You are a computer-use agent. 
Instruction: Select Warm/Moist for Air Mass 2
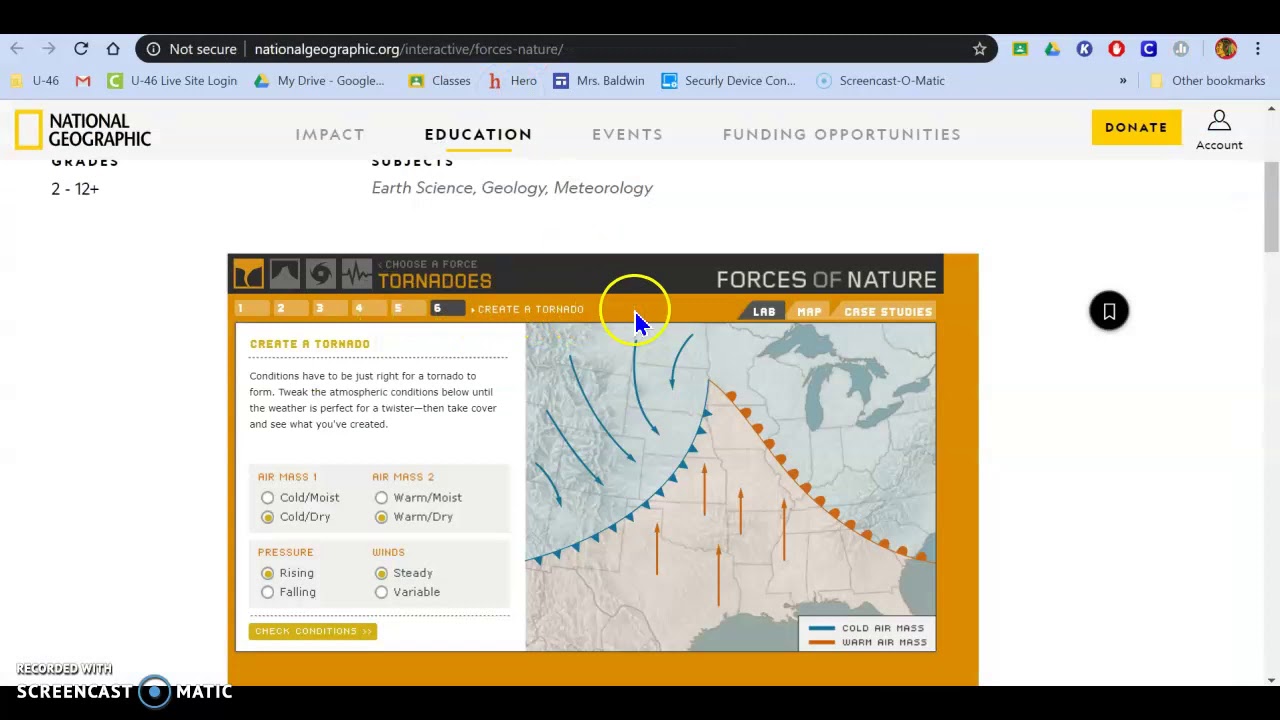coord(381,497)
